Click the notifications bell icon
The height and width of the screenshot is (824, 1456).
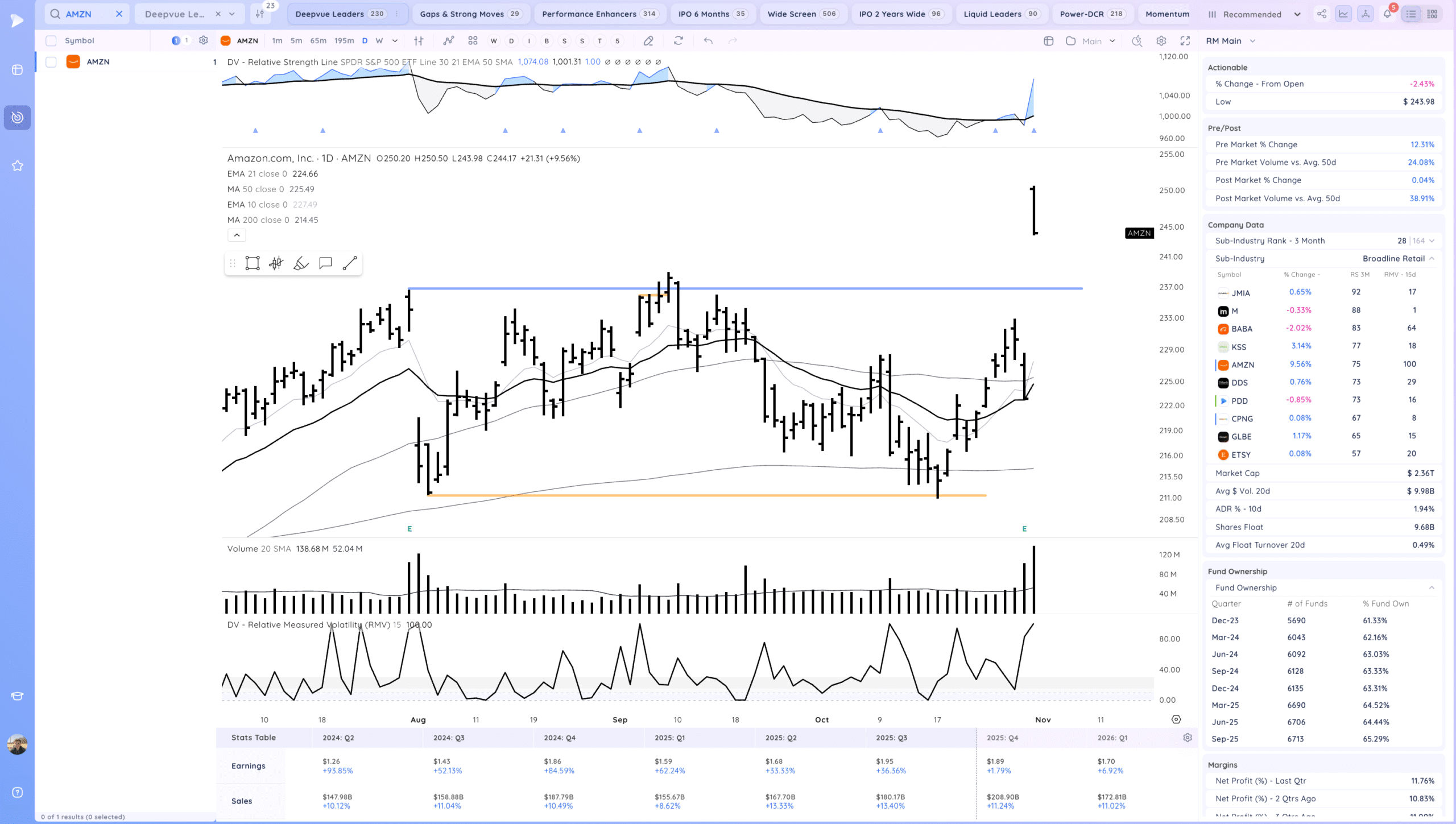1387,14
